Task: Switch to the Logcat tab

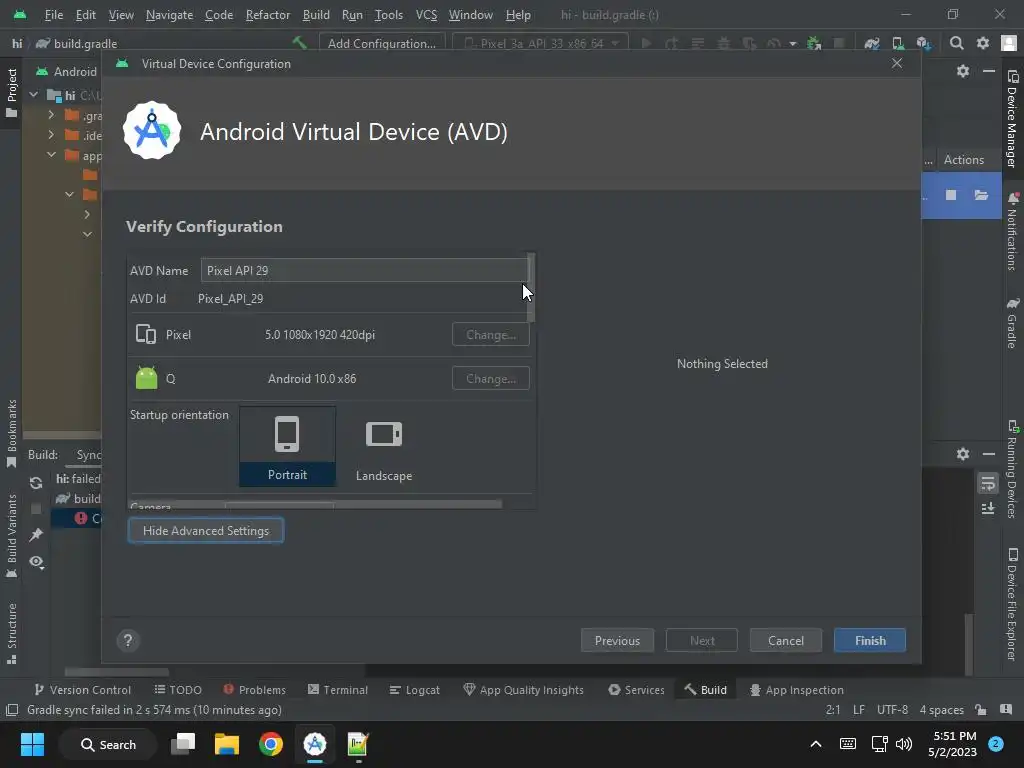Action: pyautogui.click(x=415, y=690)
